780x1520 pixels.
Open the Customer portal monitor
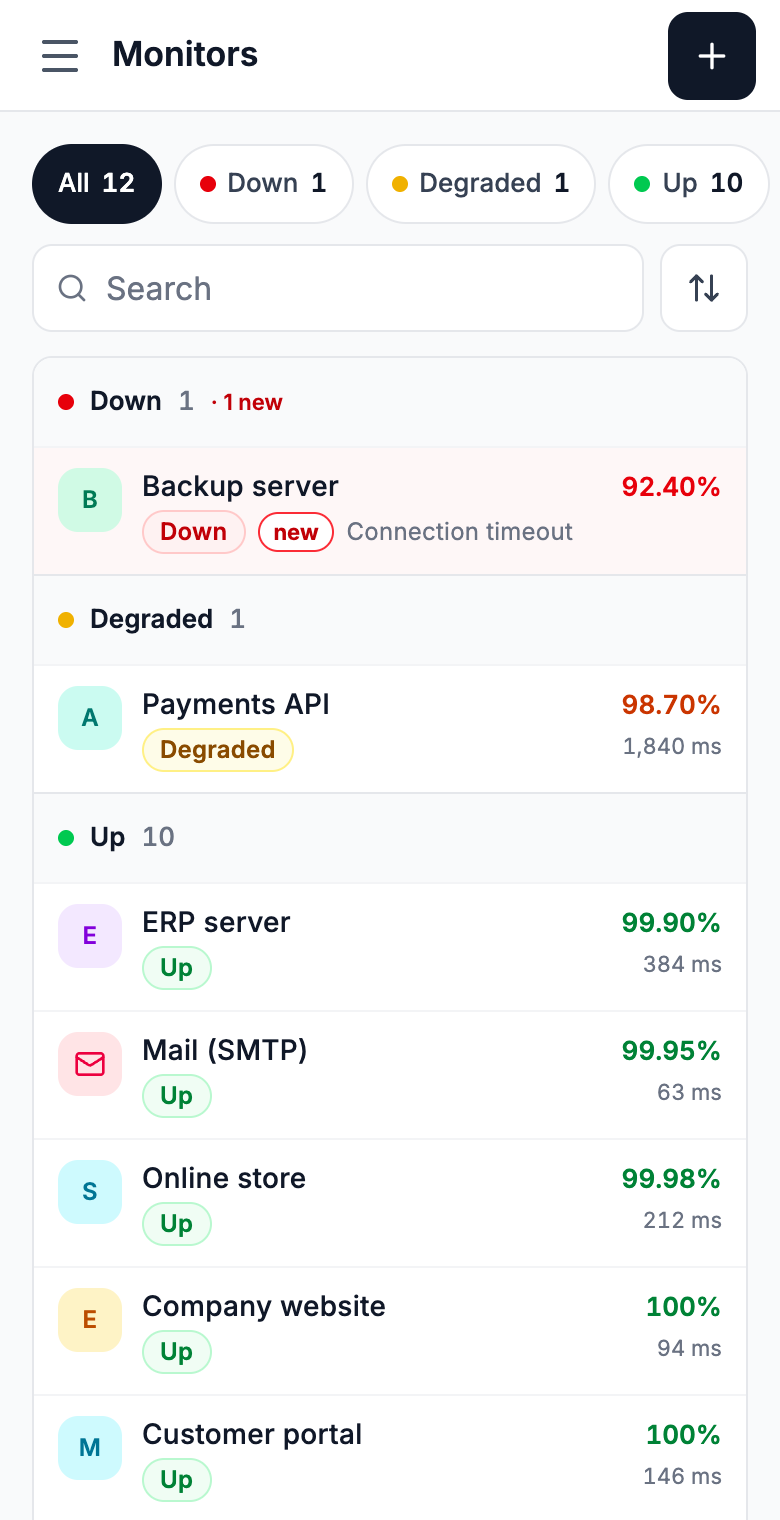click(390, 1459)
